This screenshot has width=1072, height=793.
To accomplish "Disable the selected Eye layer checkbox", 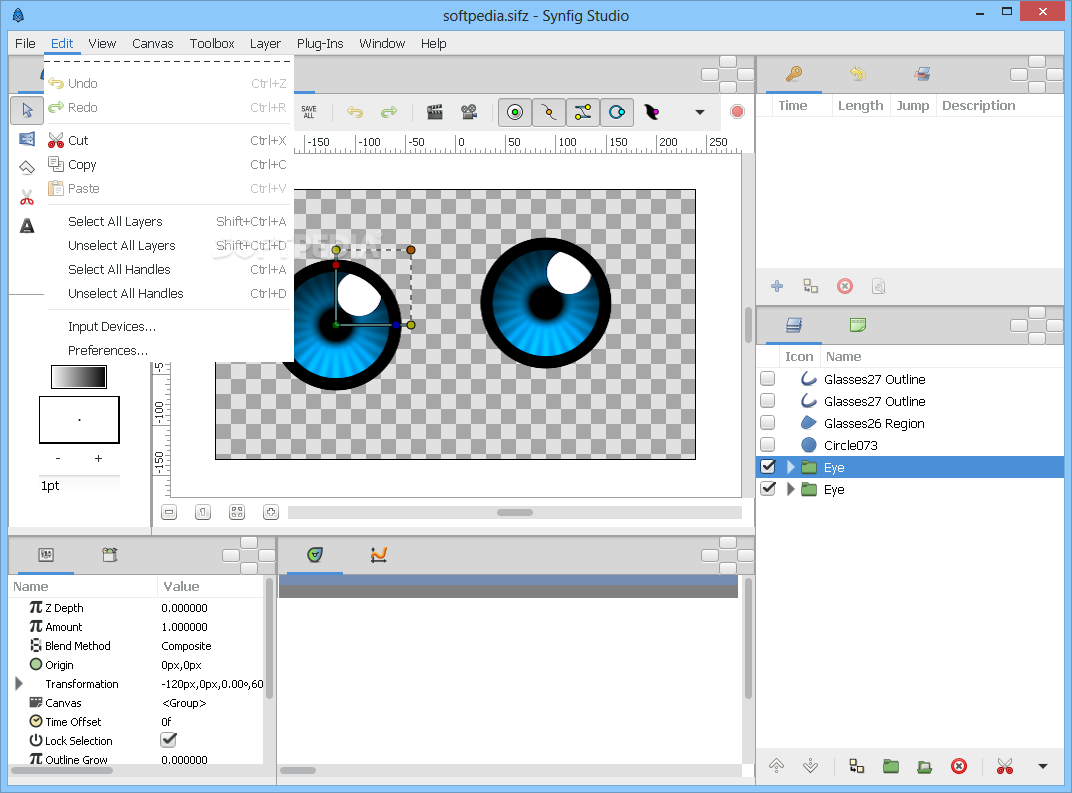I will click(768, 467).
